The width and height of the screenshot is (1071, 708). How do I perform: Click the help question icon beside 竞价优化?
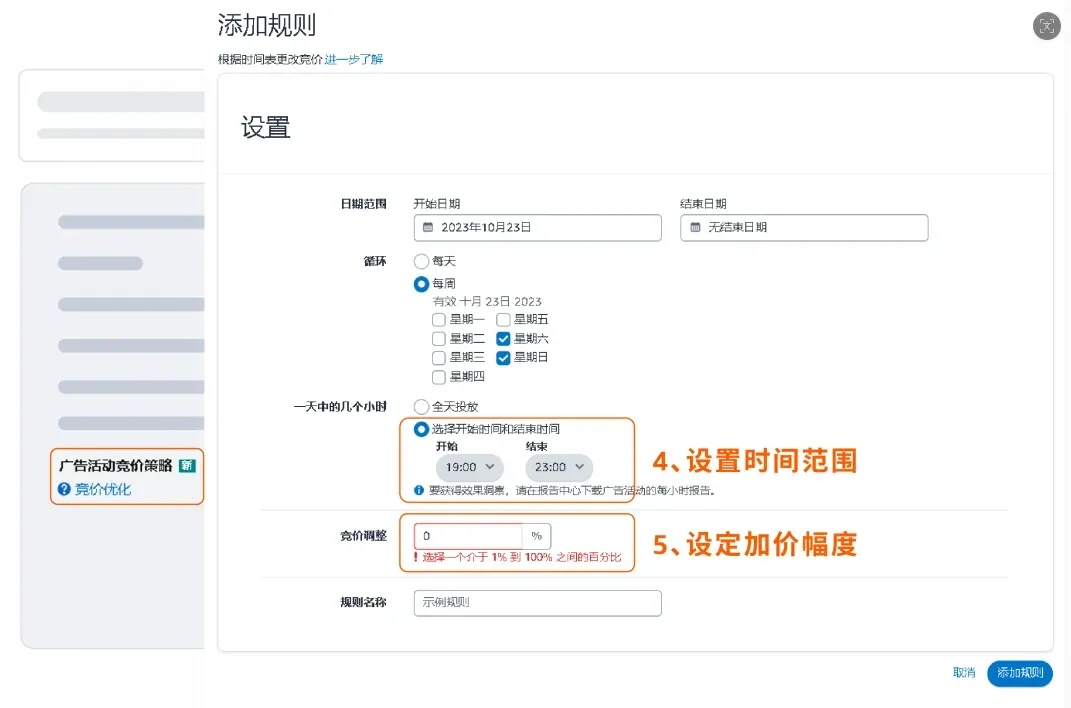tap(64, 489)
